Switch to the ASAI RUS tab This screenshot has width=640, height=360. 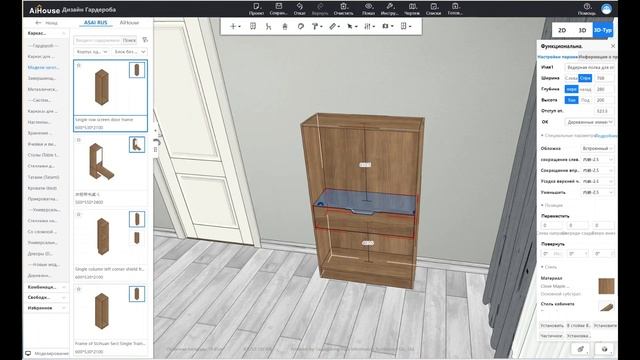click(x=96, y=23)
